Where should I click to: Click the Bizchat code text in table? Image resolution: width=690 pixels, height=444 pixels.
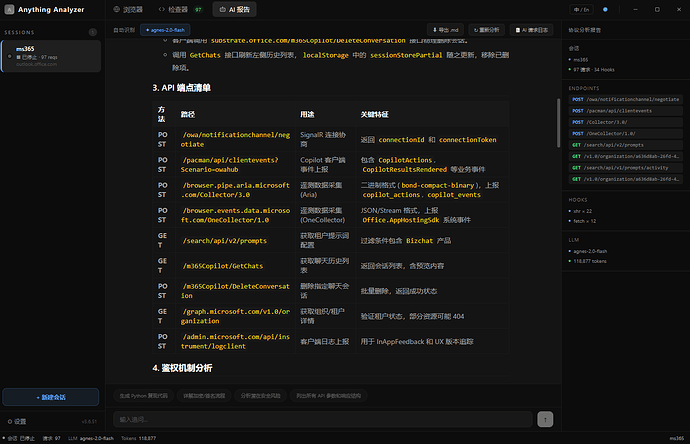point(419,241)
